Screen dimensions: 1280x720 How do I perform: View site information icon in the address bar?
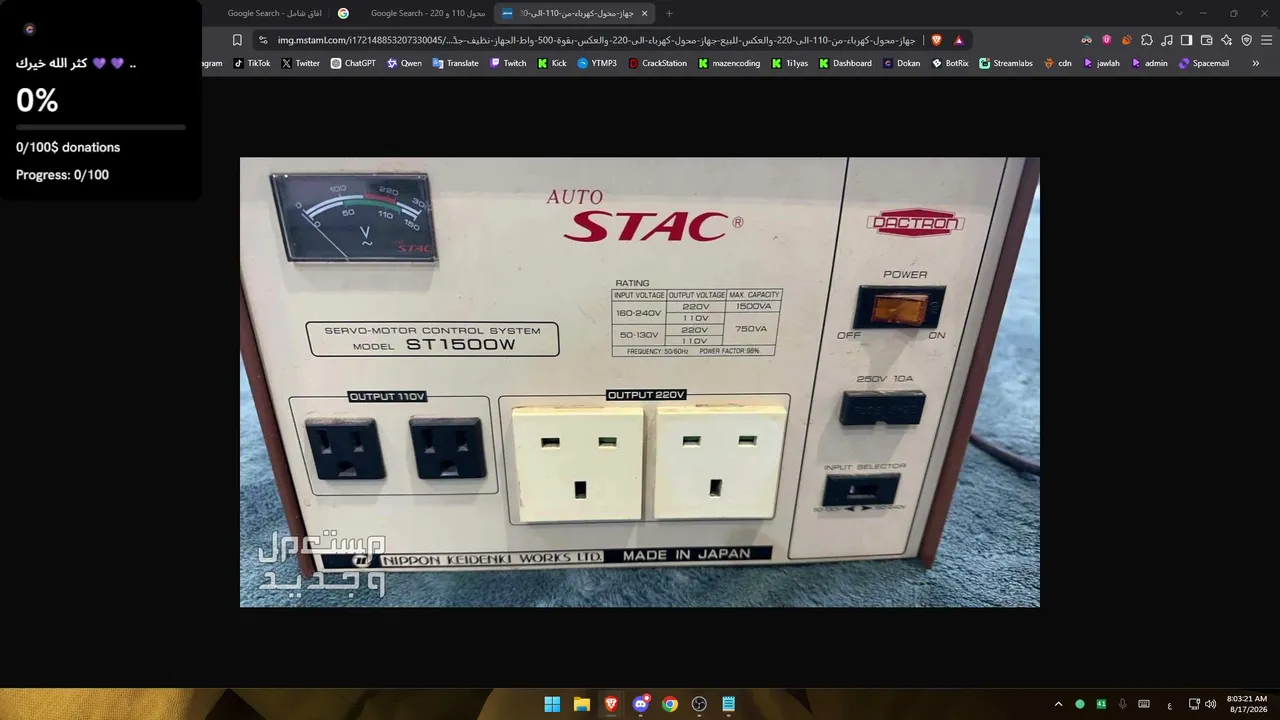263,40
